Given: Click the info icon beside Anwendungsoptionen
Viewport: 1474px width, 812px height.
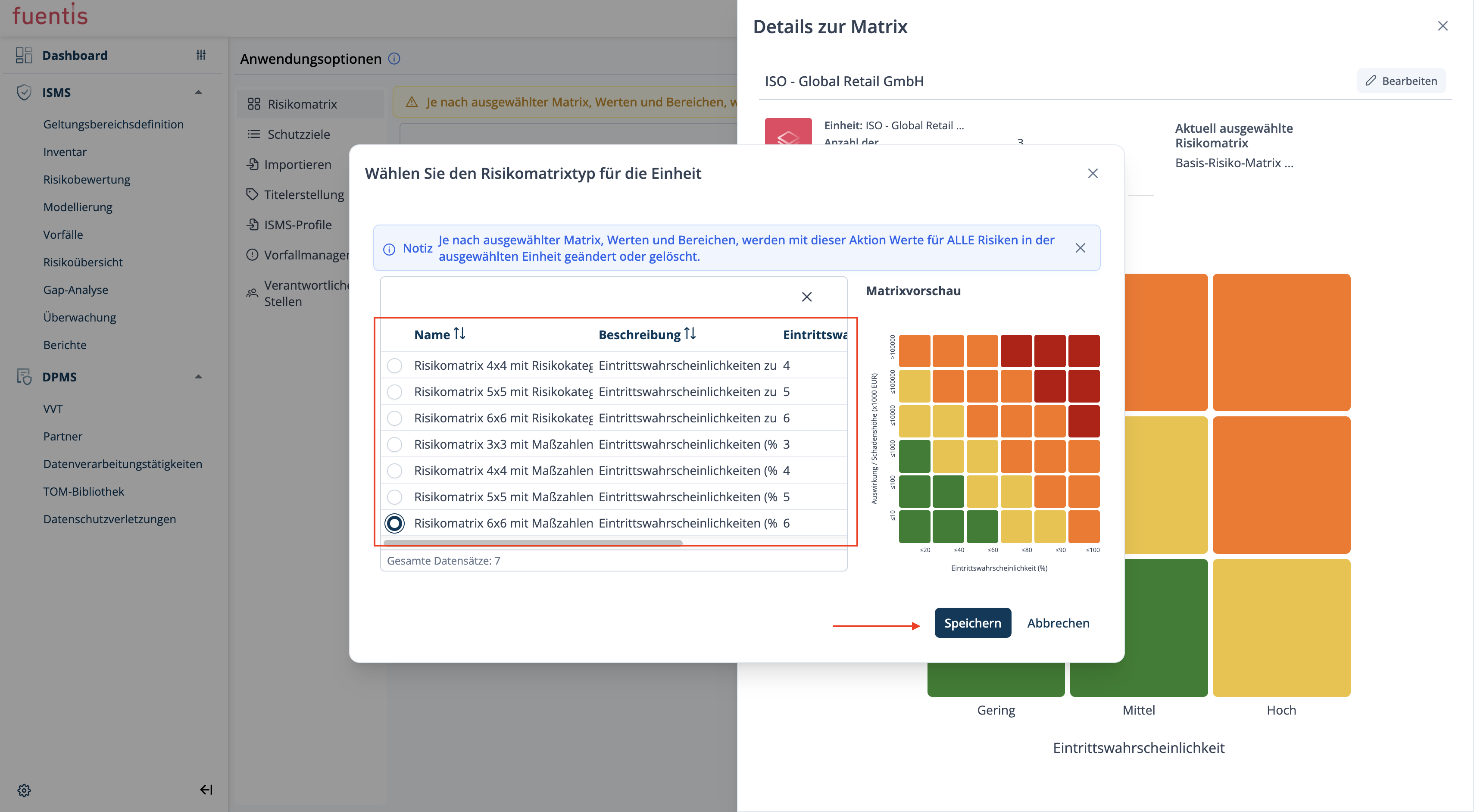Looking at the screenshot, I should pos(394,58).
